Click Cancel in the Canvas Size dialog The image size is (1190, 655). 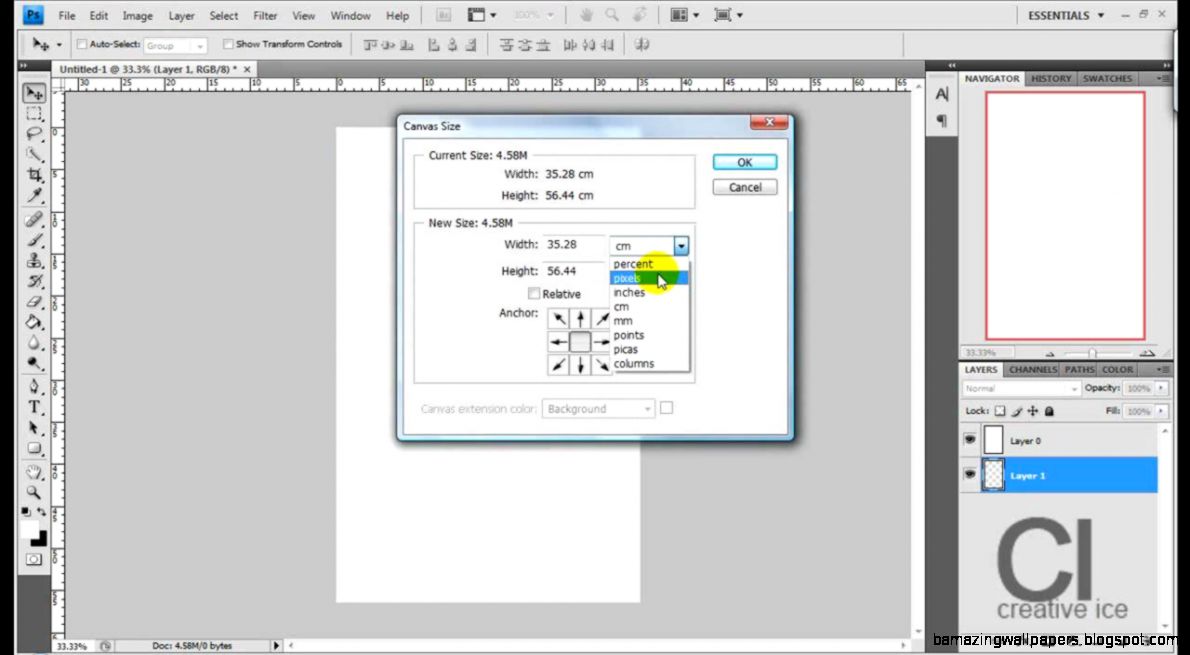[745, 187]
